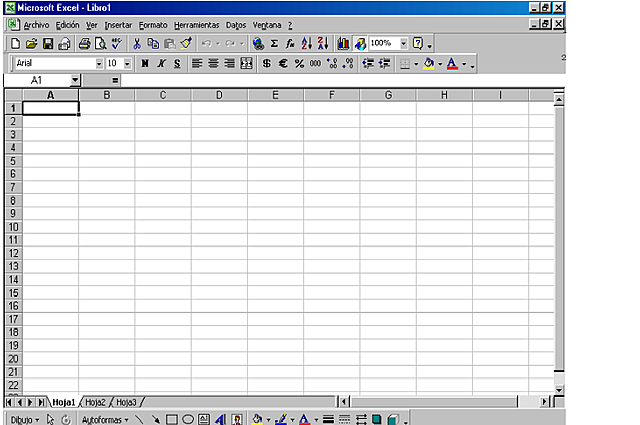Switch to the Hoja3 sheet tab

coord(126,403)
